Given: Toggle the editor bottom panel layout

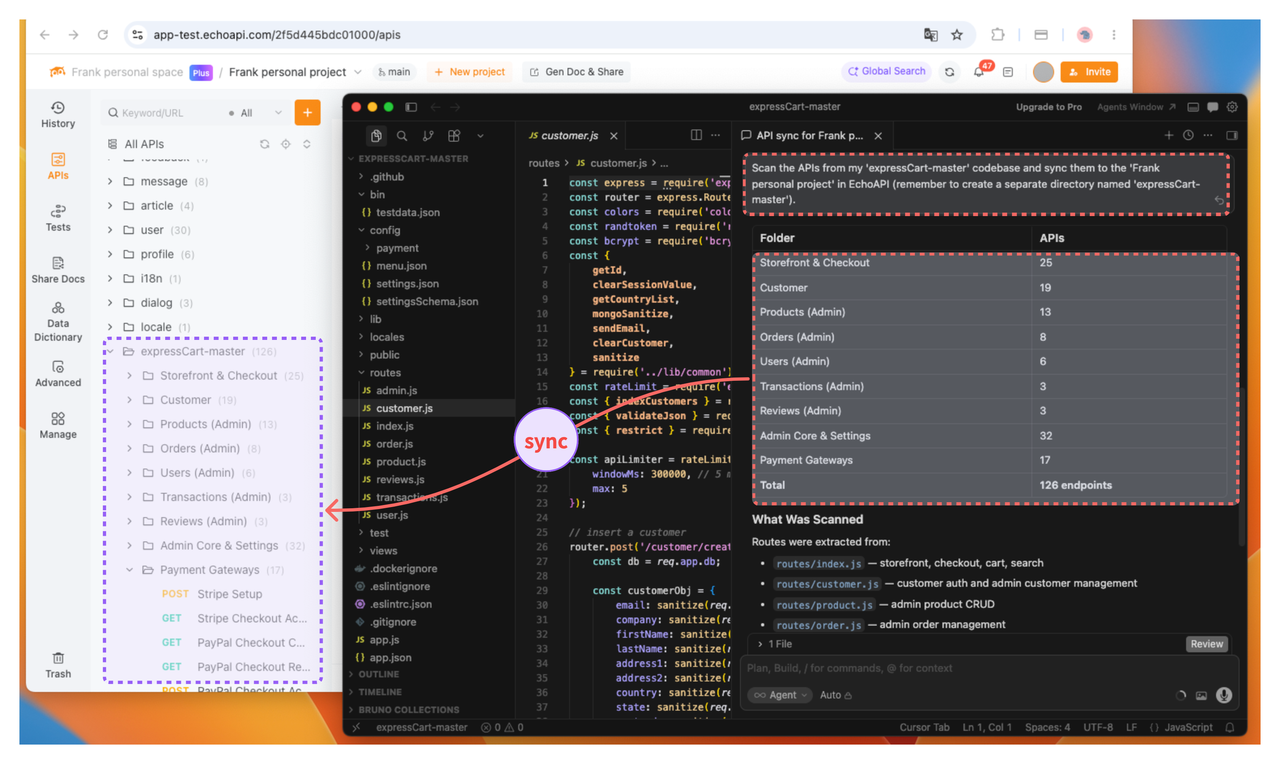Looking at the screenshot, I should pos(1193,107).
